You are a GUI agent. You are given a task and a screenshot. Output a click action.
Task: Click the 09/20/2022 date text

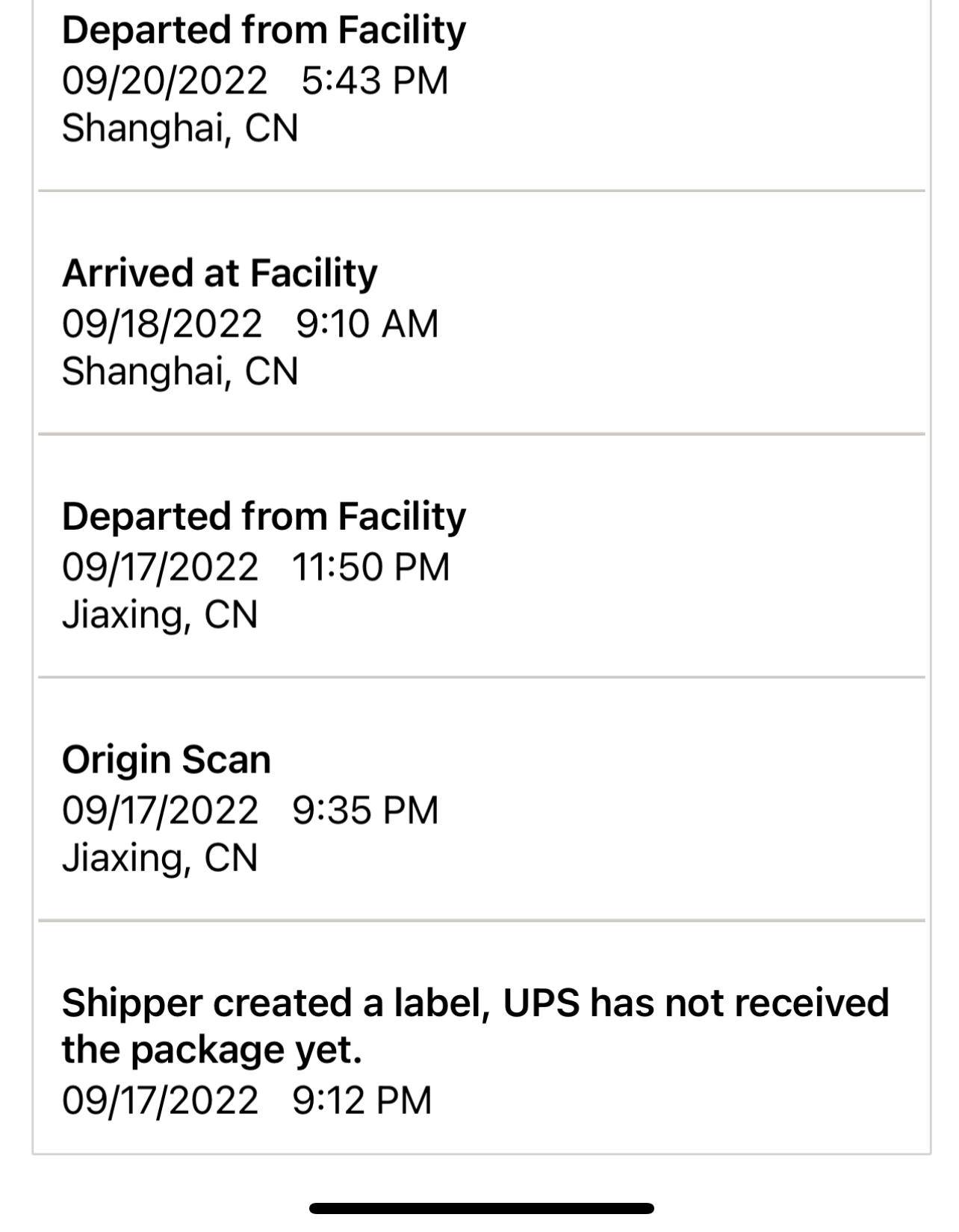pos(164,81)
